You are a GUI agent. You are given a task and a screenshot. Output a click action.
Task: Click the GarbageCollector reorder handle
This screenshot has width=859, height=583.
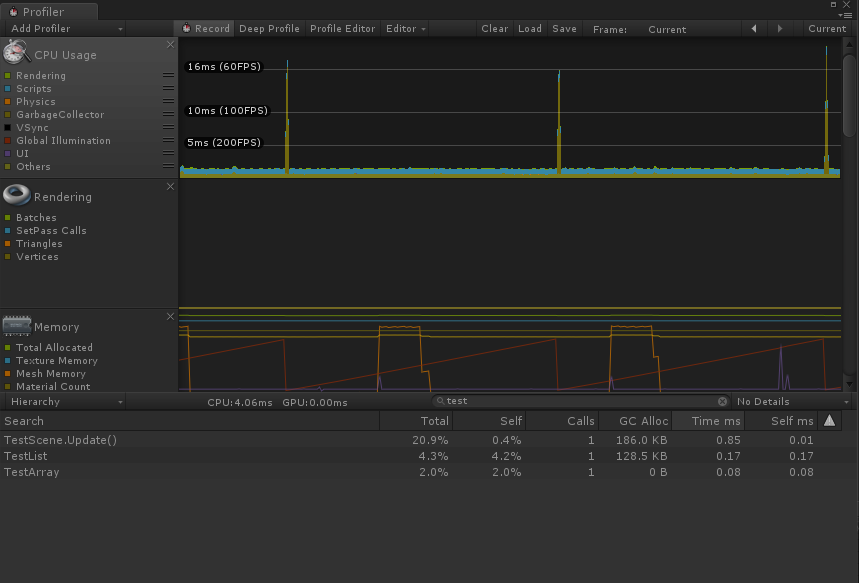pyautogui.click(x=168, y=114)
